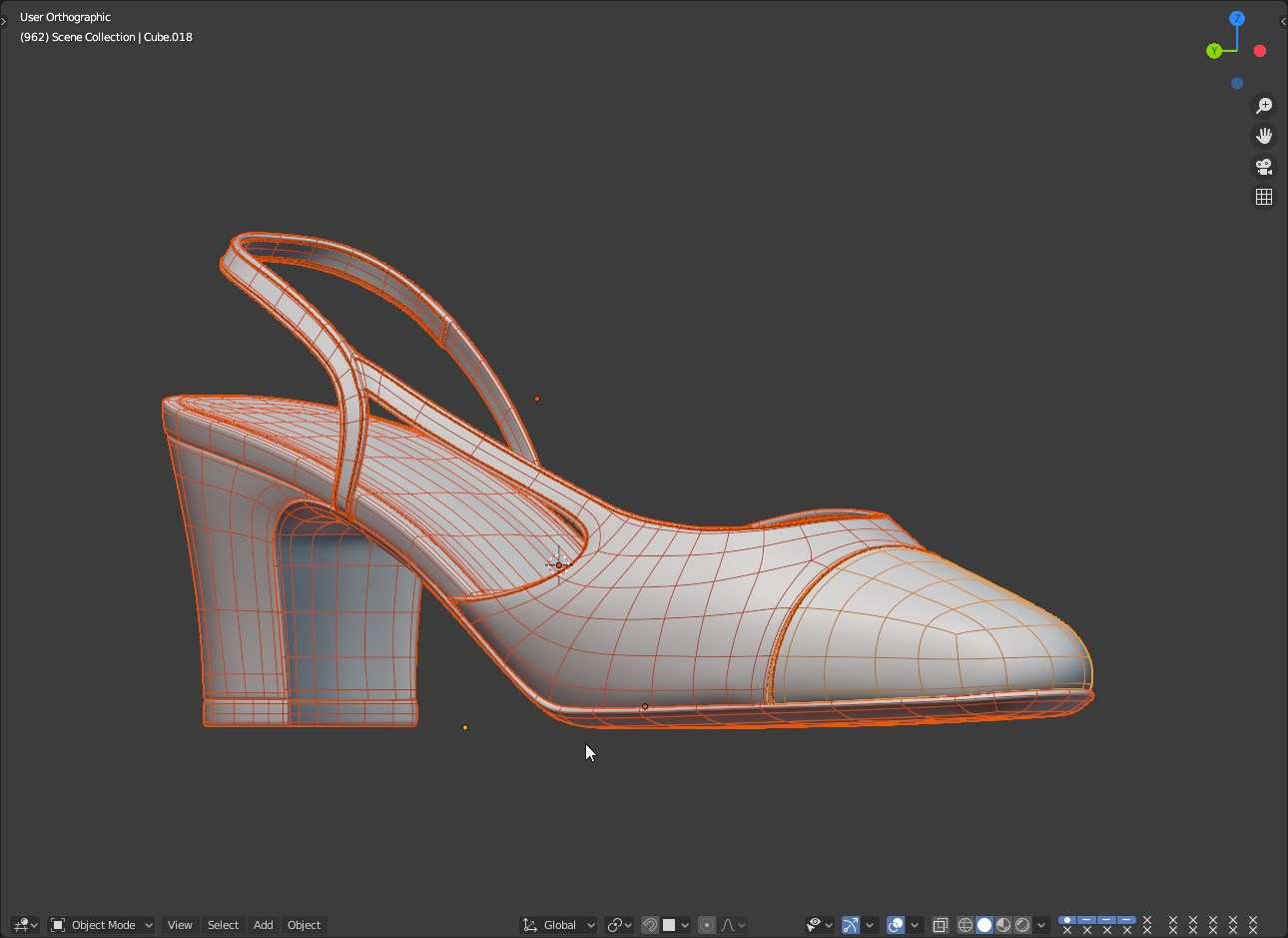Open the Object menu

click(305, 925)
